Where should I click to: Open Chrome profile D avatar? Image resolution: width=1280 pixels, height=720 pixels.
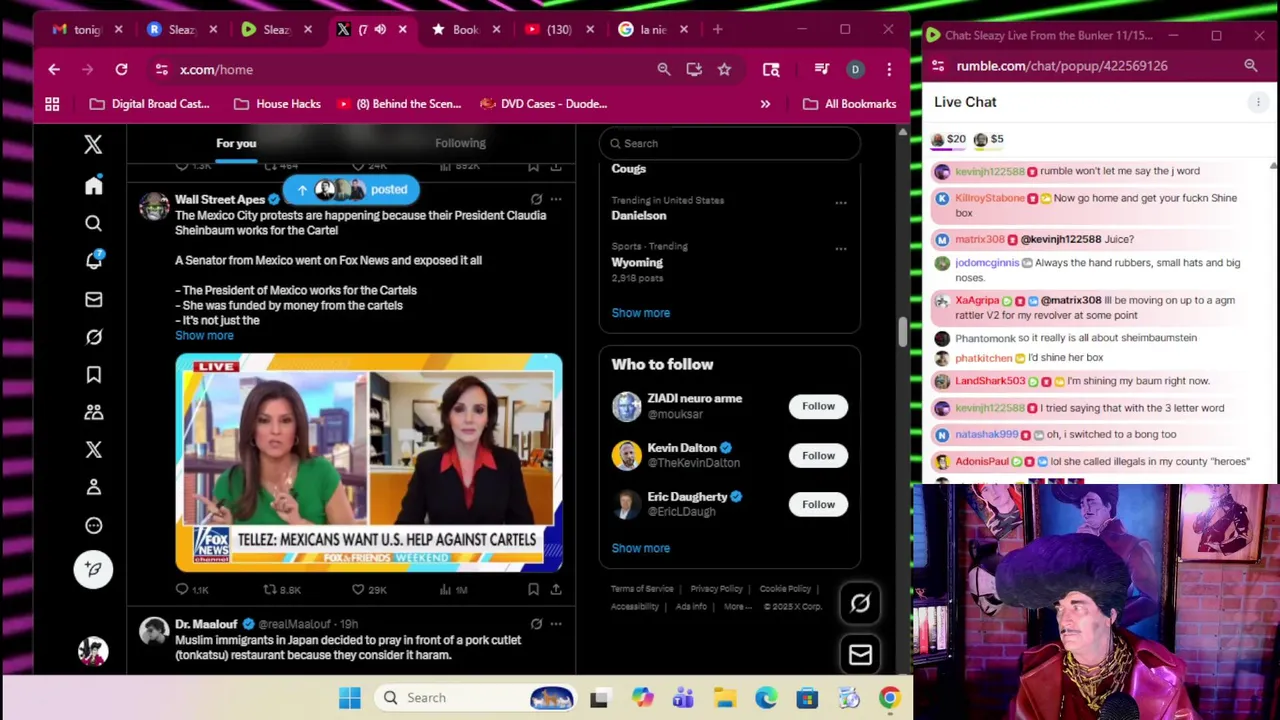tap(855, 69)
